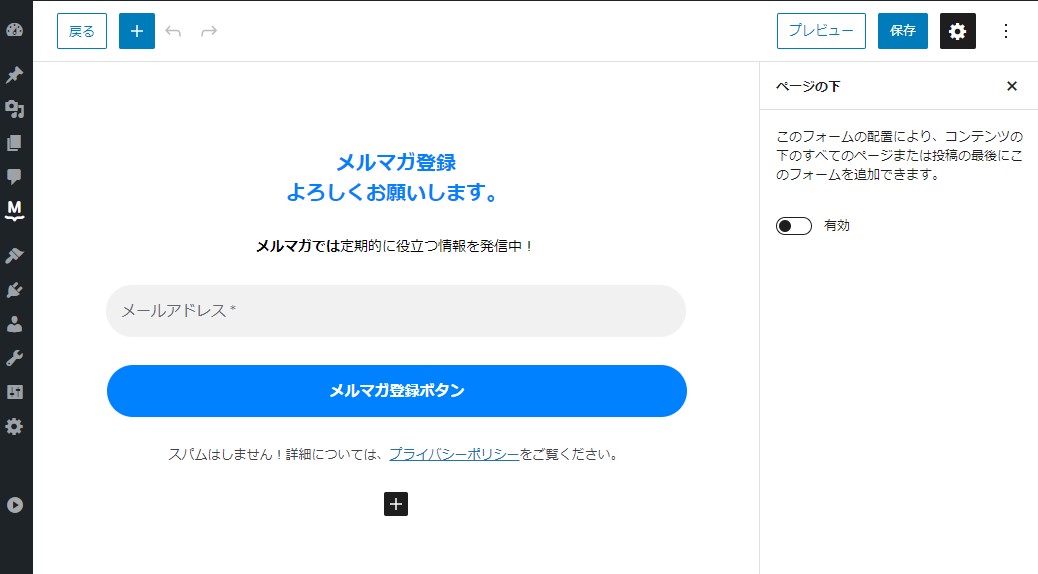This screenshot has height=574, width=1038.
Task: Enable the 有効 toggle switch
Action: pos(793,226)
